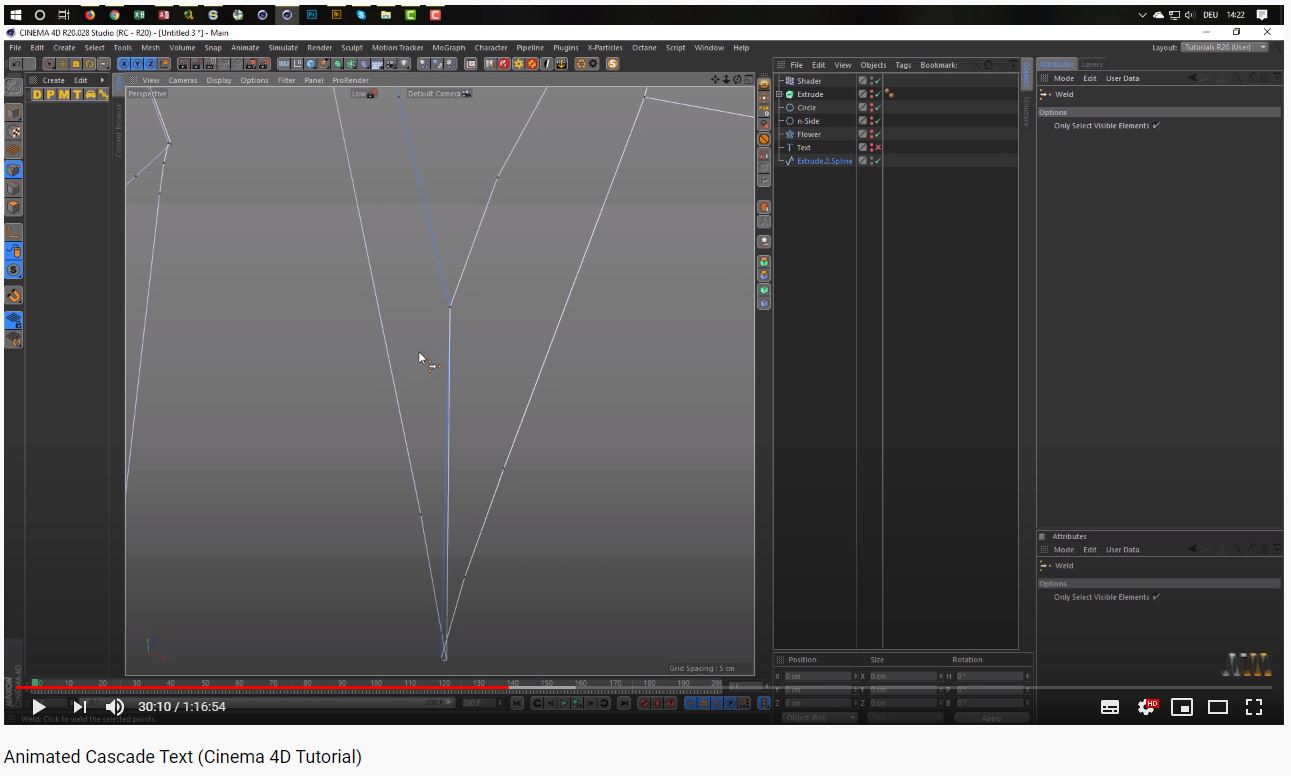The height and width of the screenshot is (776, 1291).
Task: Open Object Manager Objects menu
Action: (x=873, y=65)
